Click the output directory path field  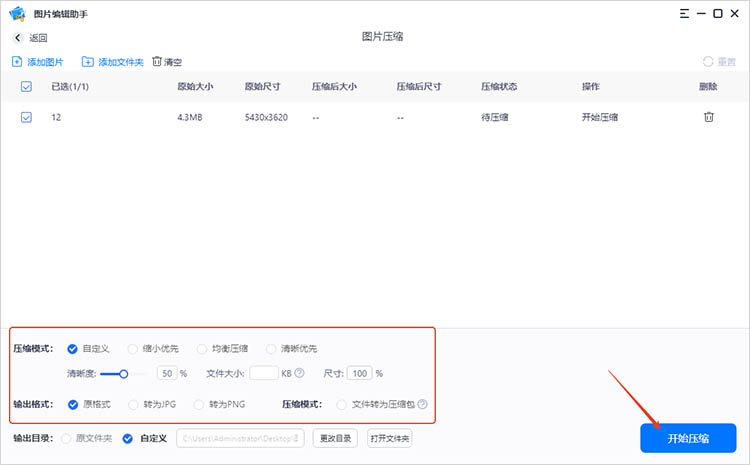click(240, 438)
